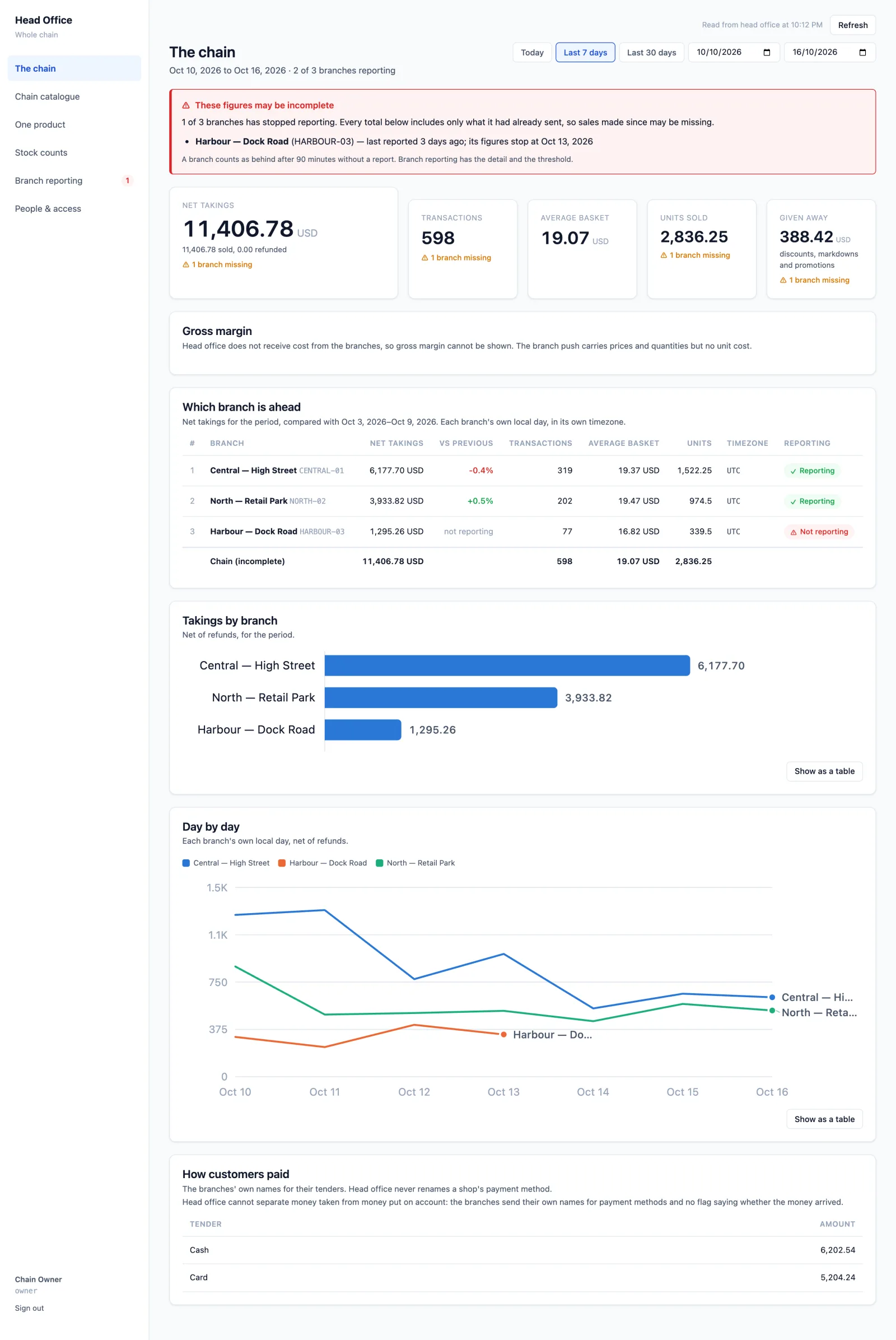Toggle Harbour — Dock Road legend series
Image resolution: width=896 pixels, height=1340 pixels.
[x=323, y=863]
